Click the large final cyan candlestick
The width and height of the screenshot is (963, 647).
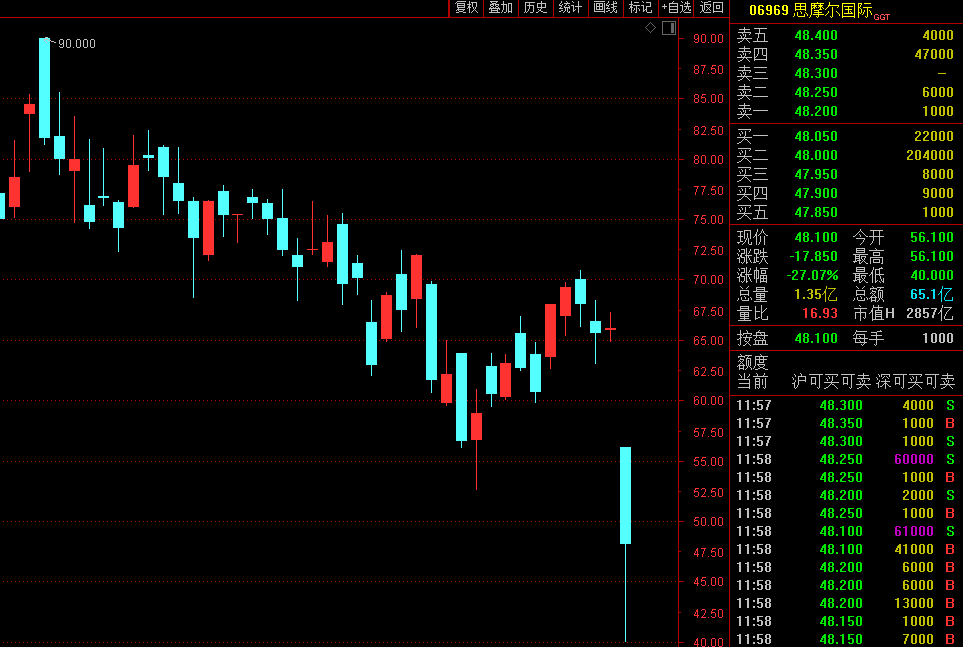(625, 495)
